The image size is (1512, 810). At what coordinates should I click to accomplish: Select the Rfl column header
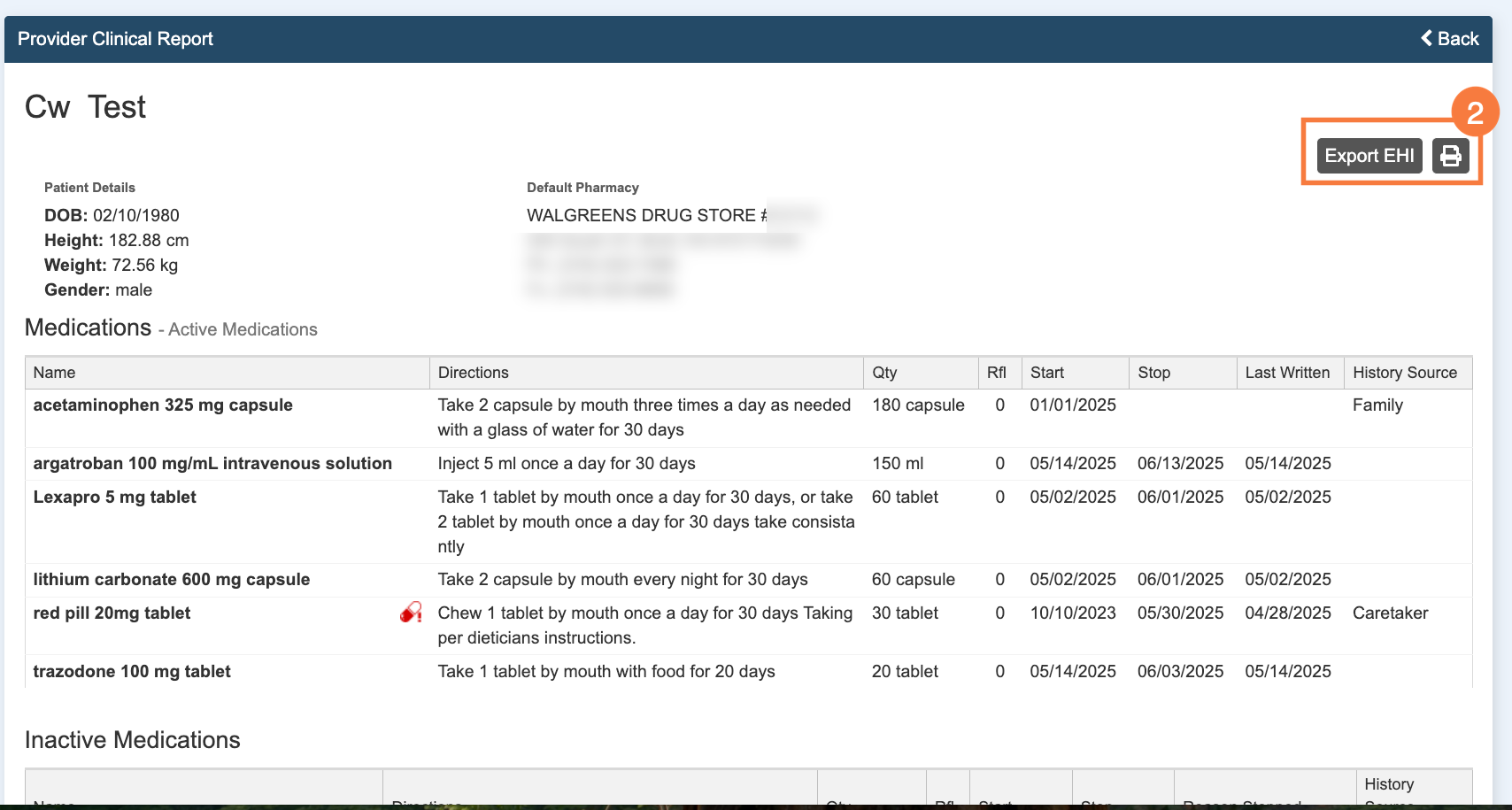coord(996,373)
